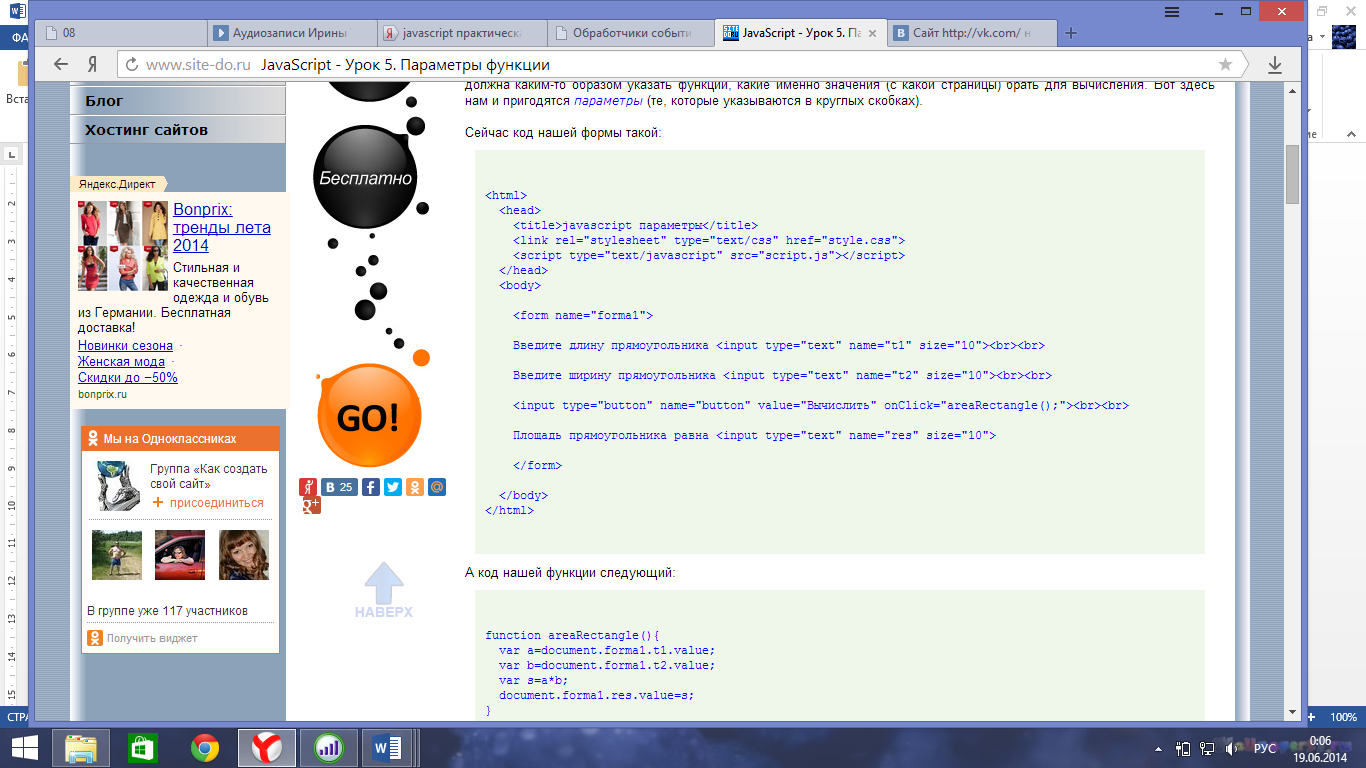1366x768 pixels.
Task: Switch to Обработчики событи tab
Action: click(x=632, y=33)
